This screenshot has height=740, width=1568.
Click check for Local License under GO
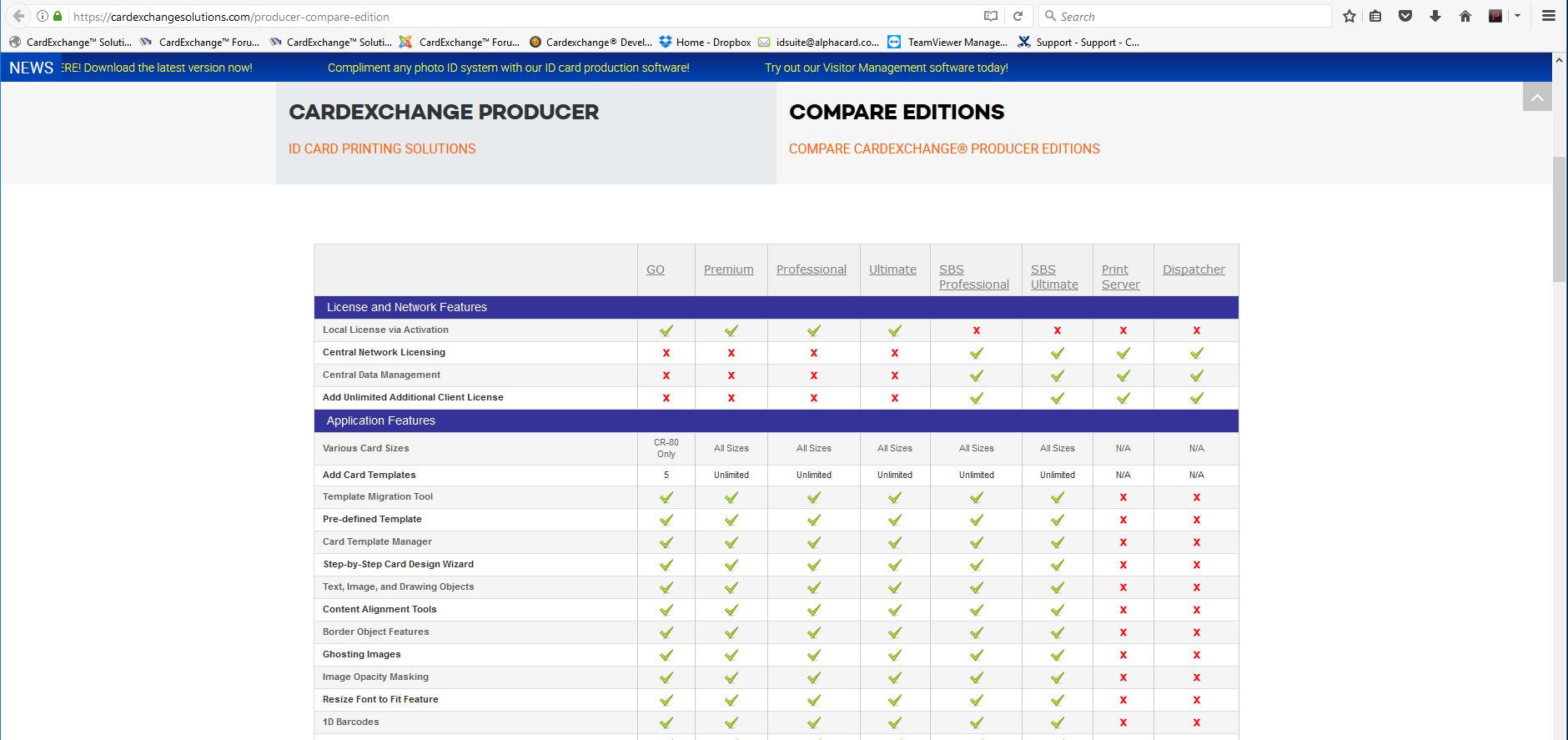[x=666, y=330]
